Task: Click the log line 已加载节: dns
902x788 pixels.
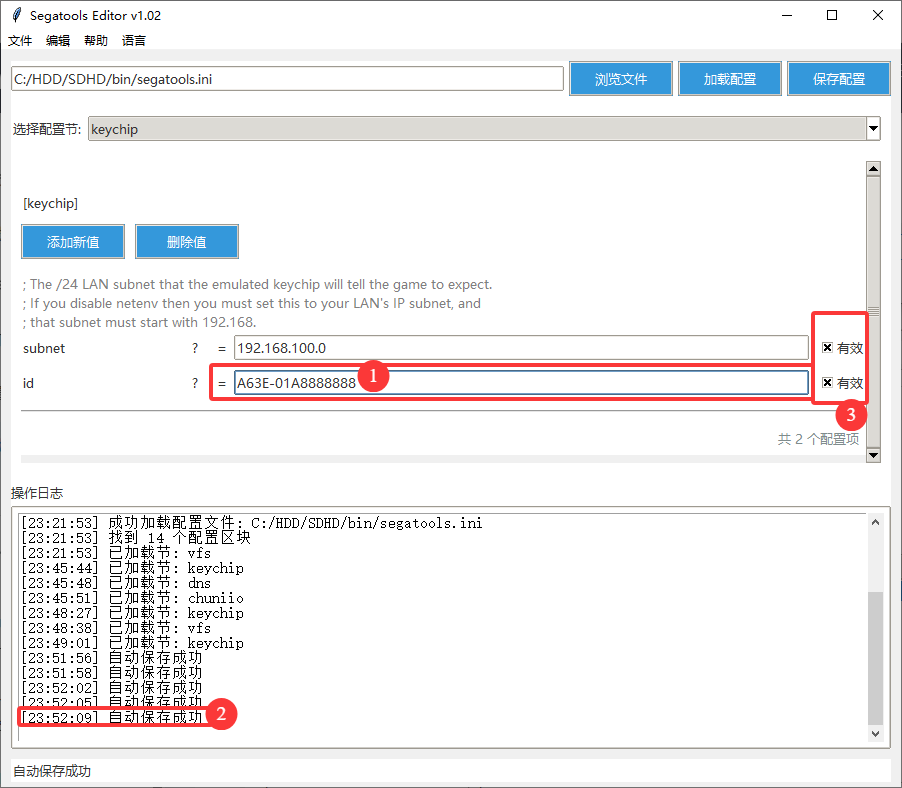Action: coord(116,583)
